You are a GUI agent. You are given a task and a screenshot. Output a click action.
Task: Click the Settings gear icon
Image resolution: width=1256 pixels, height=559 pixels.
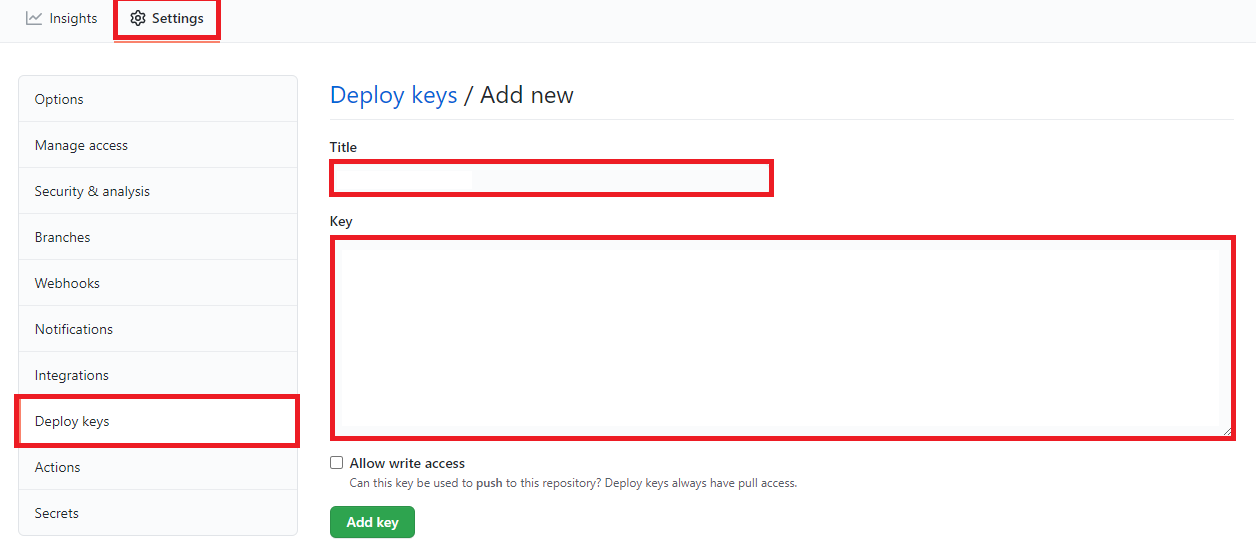[138, 18]
